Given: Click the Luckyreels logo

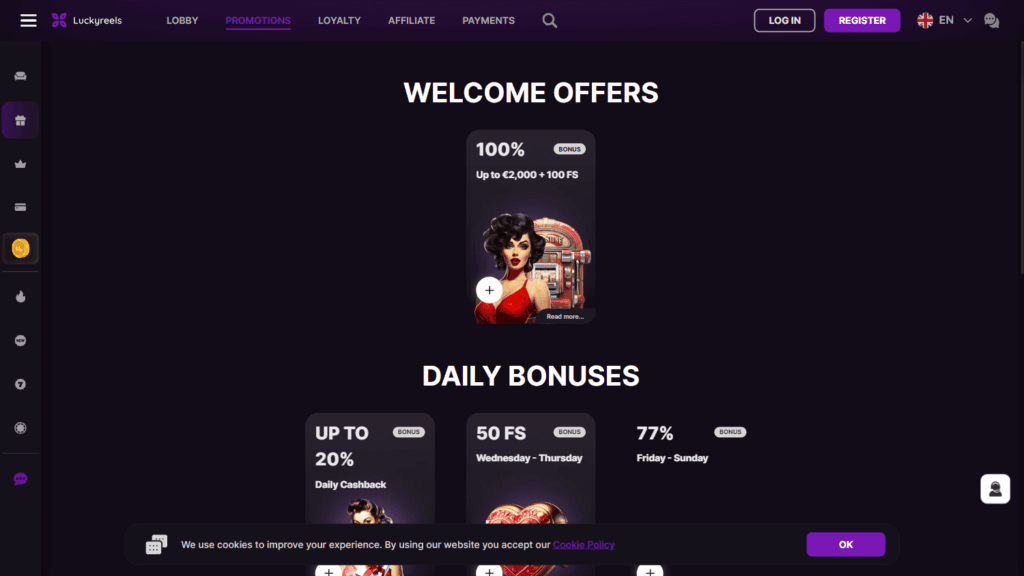Looking at the screenshot, I should 87,20.
